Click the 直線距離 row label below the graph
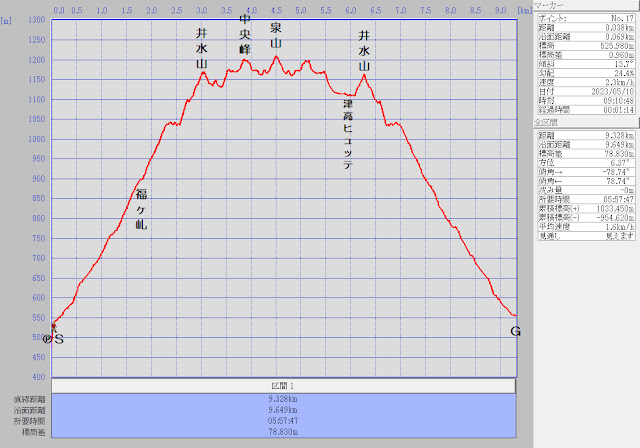The height and width of the screenshot is (448, 640). [x=29, y=399]
